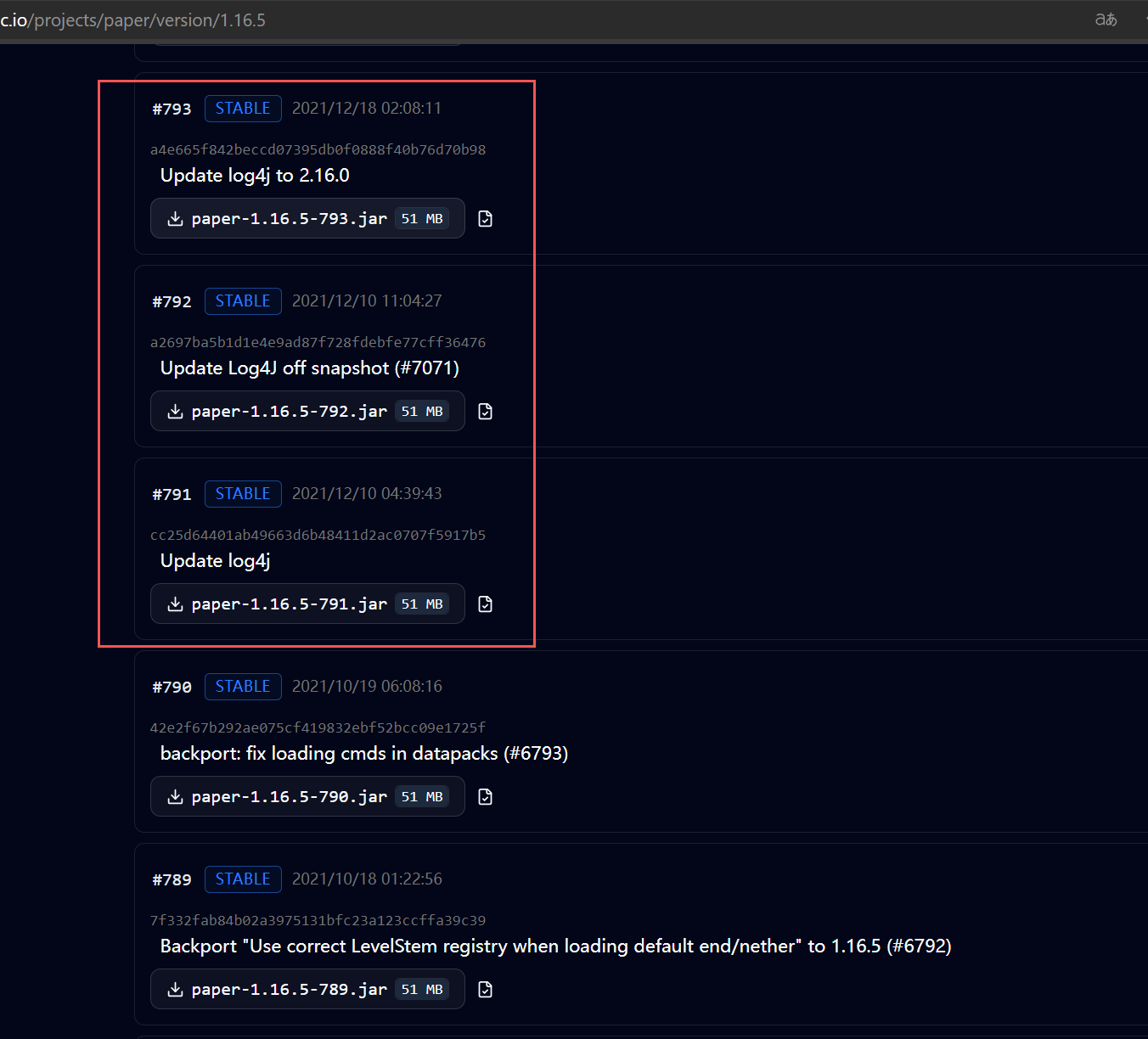Screen dimensions: 1148x1039
Task: Click file-check icon beside paper-1.16.5-790.jar
Action: [x=485, y=797]
